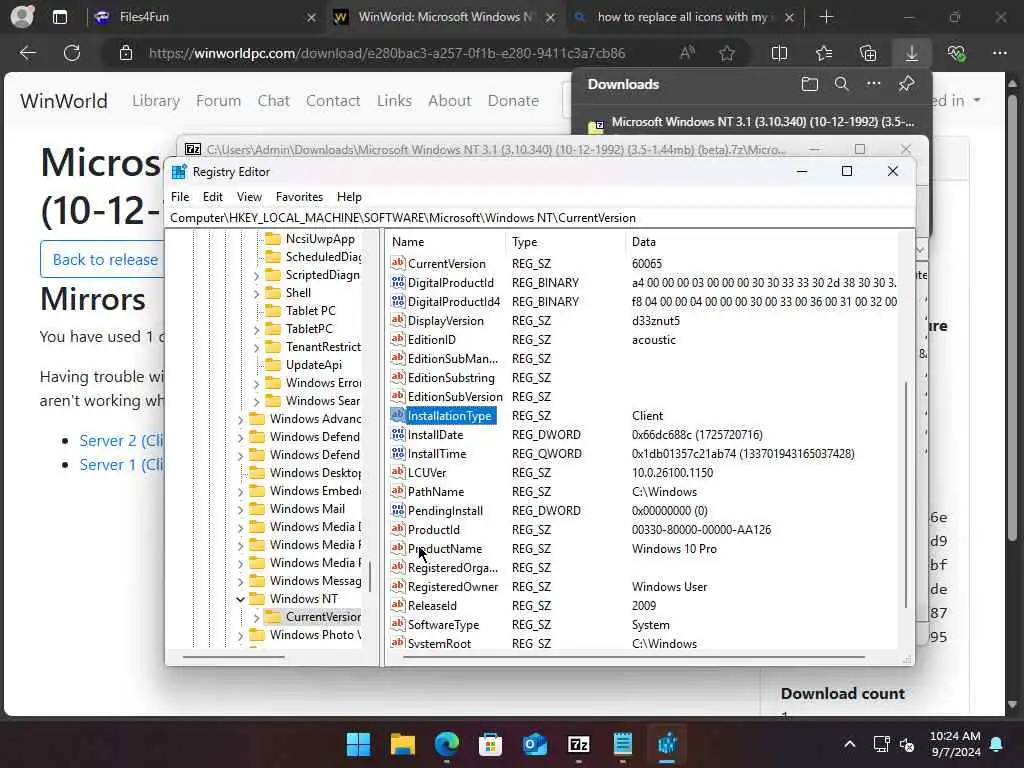This screenshot has width=1024, height=768.
Task: Open File menu in Registry Editor
Action: click(x=180, y=197)
